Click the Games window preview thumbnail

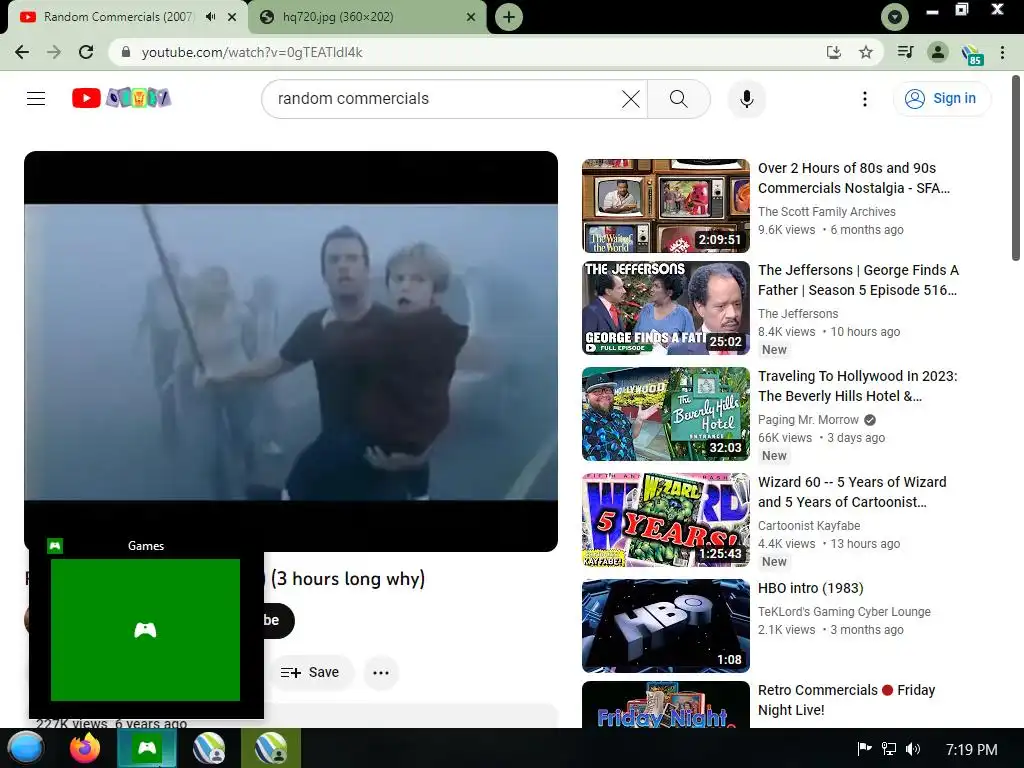click(145, 630)
